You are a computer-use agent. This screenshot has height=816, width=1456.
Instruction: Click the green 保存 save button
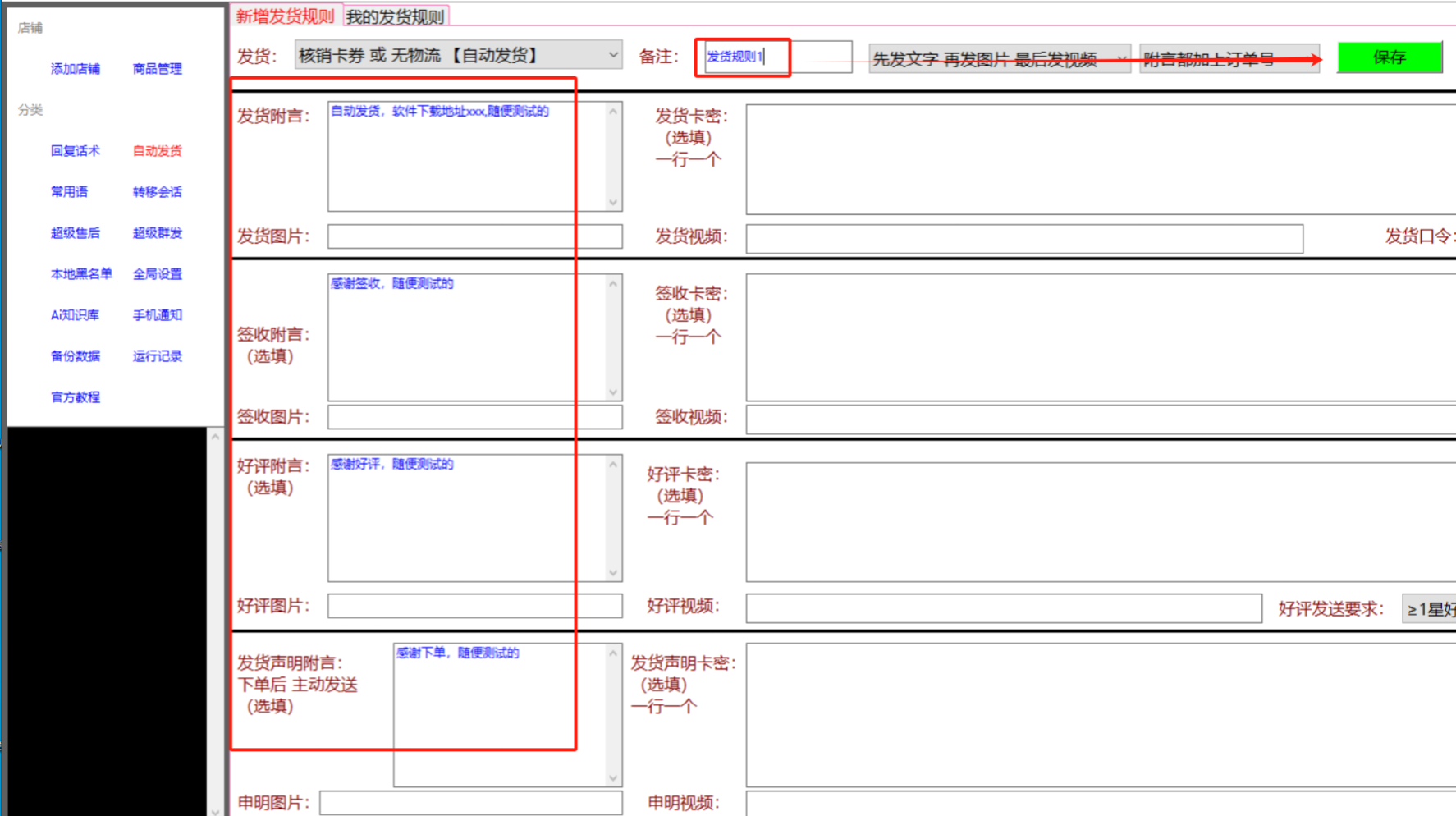coord(1389,57)
